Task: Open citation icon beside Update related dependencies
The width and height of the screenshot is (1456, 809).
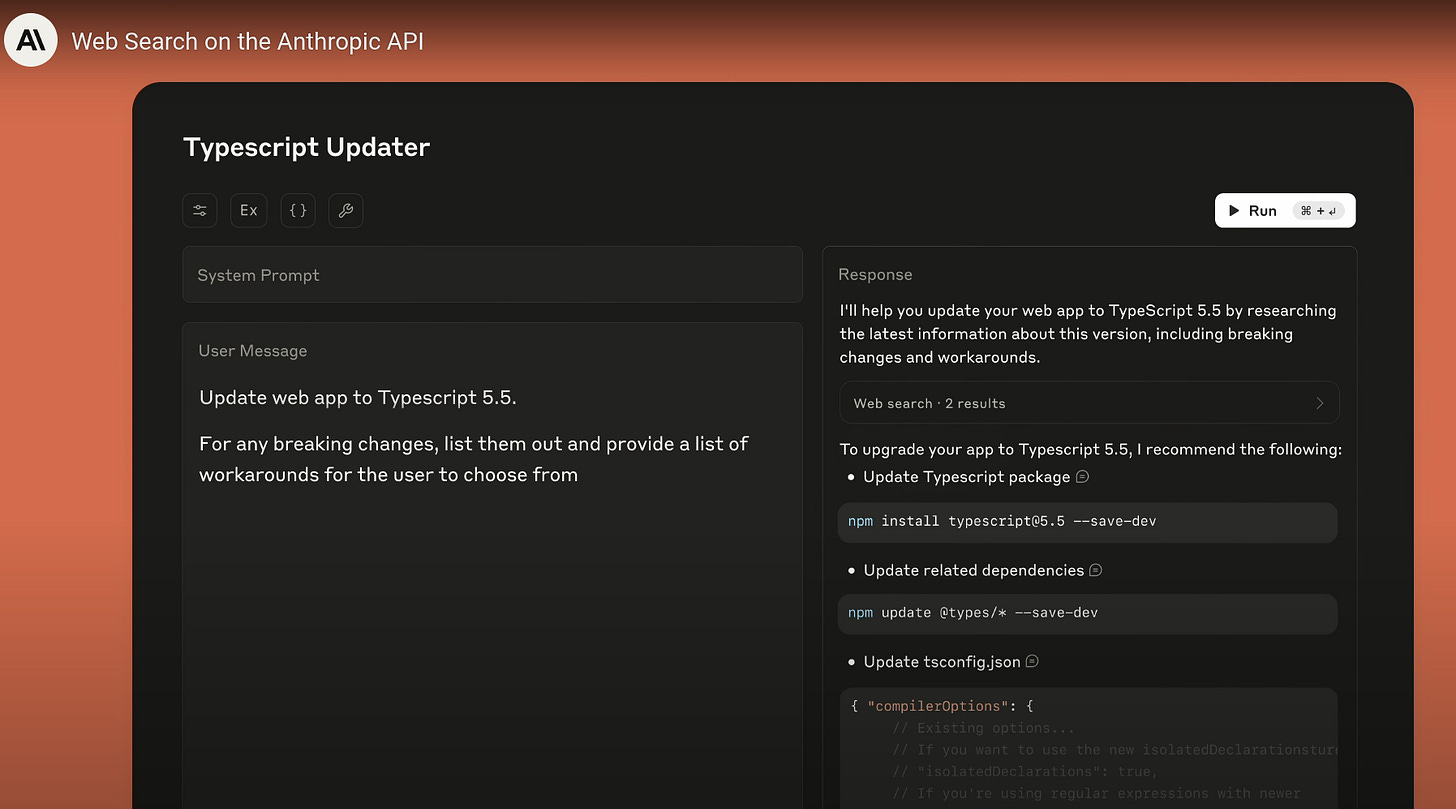Action: coord(1095,570)
